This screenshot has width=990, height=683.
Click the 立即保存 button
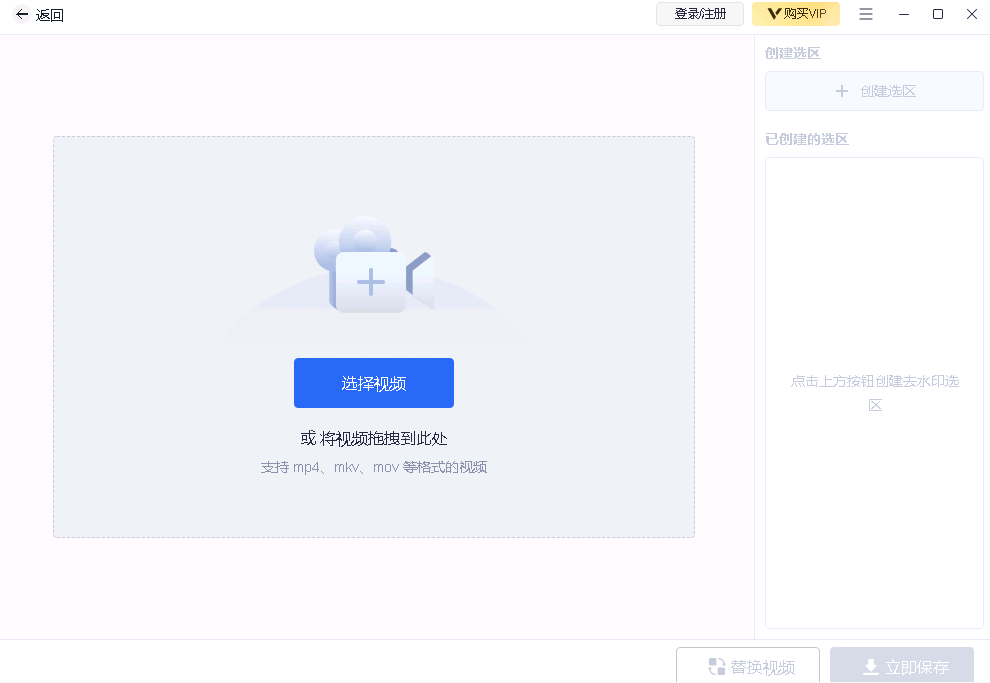pyautogui.click(x=902, y=665)
